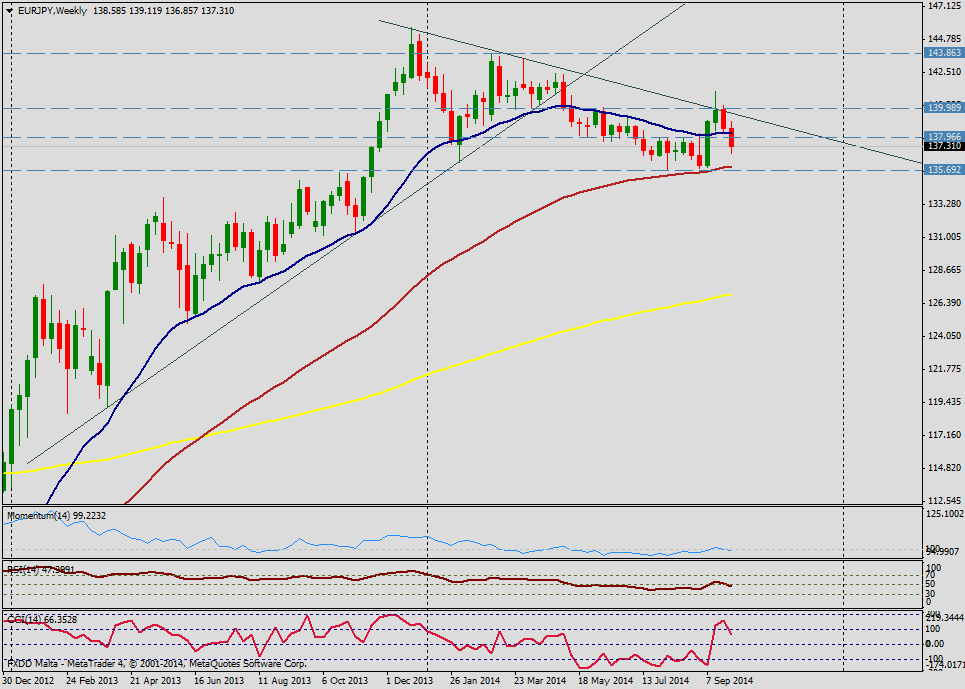Click the 1 Dec 2013 date label
The height and width of the screenshot is (689, 965).
tap(412, 680)
